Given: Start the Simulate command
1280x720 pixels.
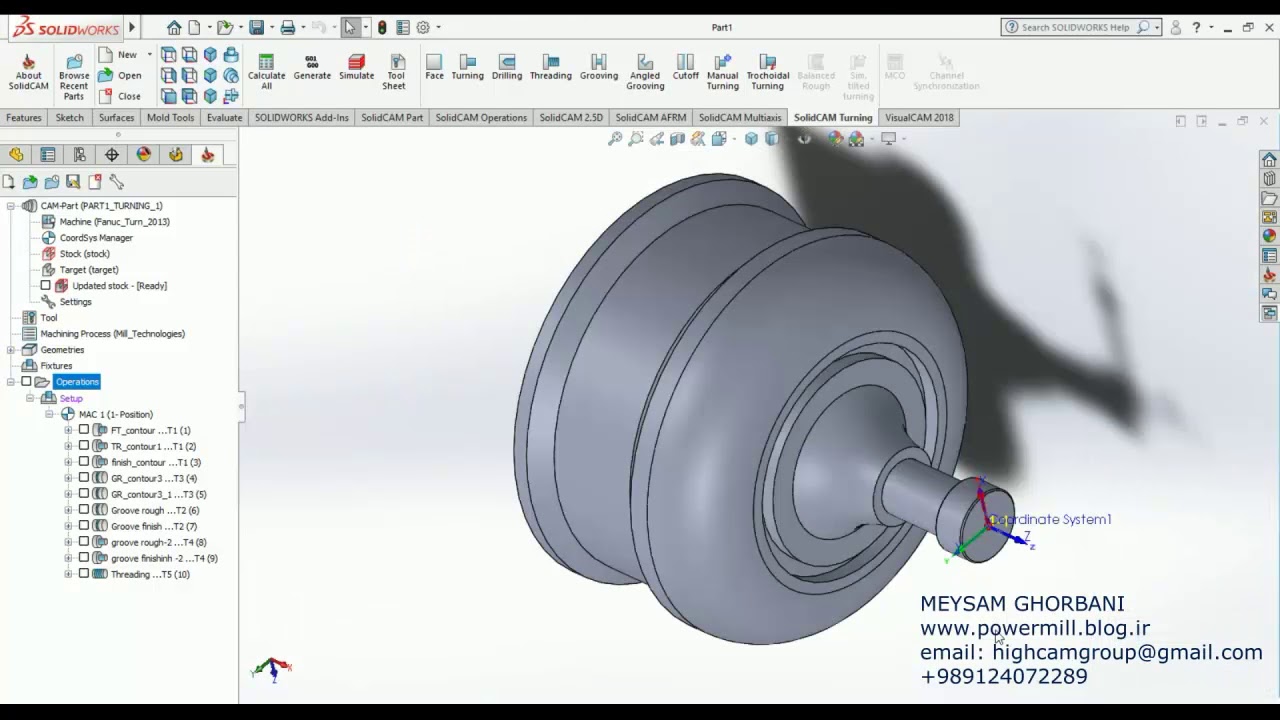Looking at the screenshot, I should pyautogui.click(x=356, y=68).
